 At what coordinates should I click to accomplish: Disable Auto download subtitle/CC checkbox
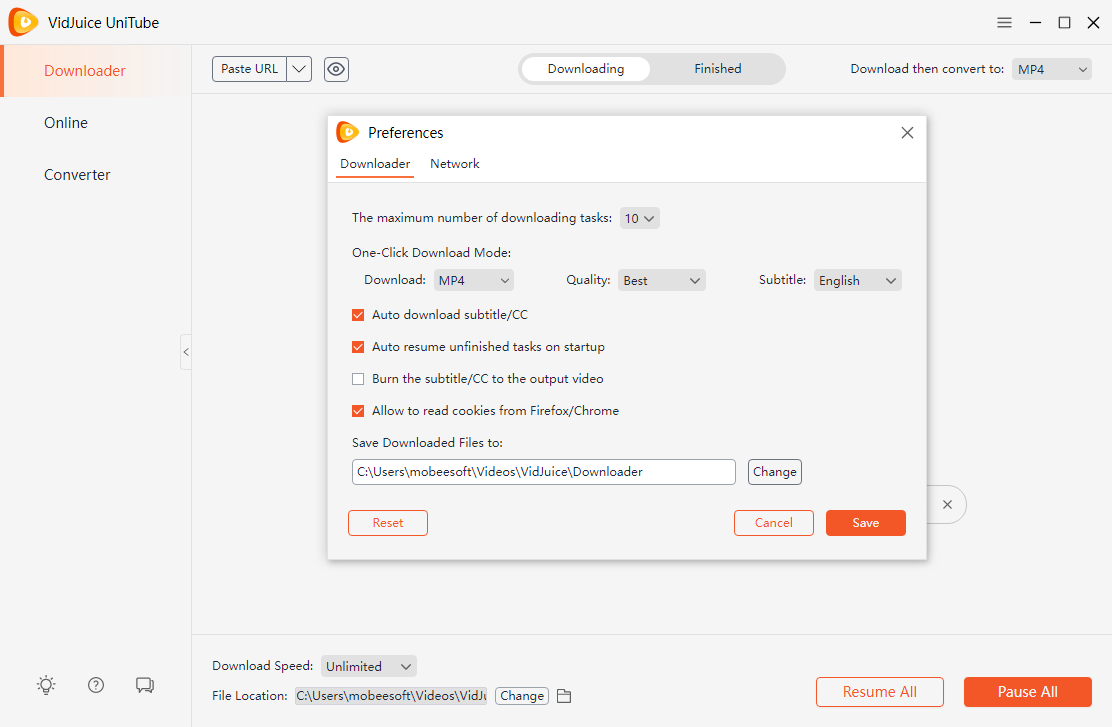coord(358,315)
